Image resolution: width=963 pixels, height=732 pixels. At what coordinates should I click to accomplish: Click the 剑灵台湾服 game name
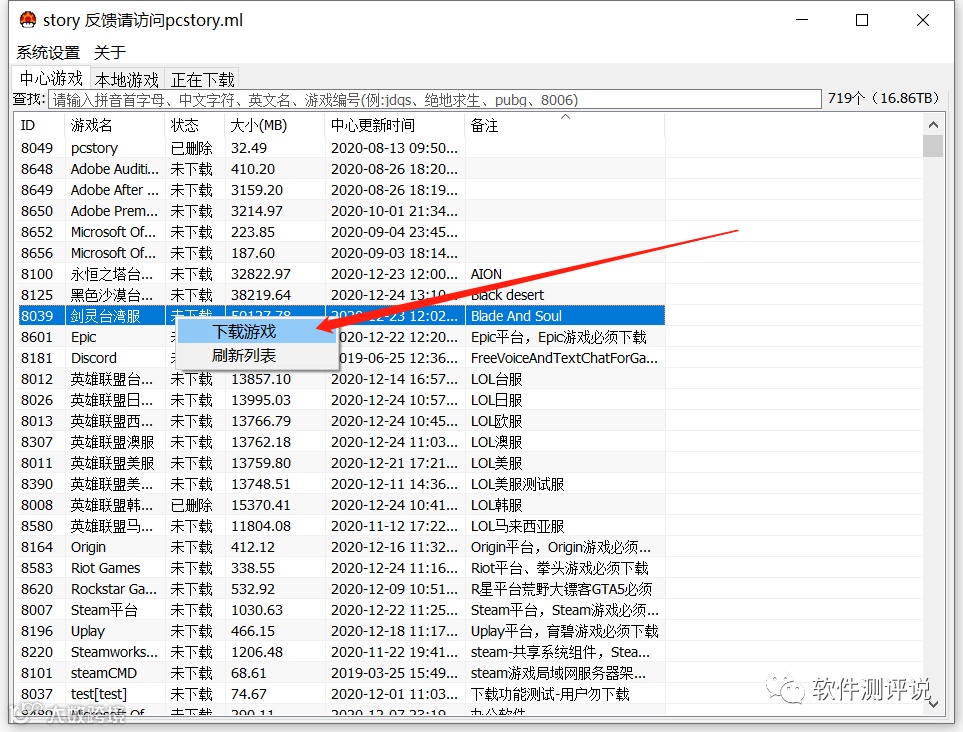coord(105,316)
